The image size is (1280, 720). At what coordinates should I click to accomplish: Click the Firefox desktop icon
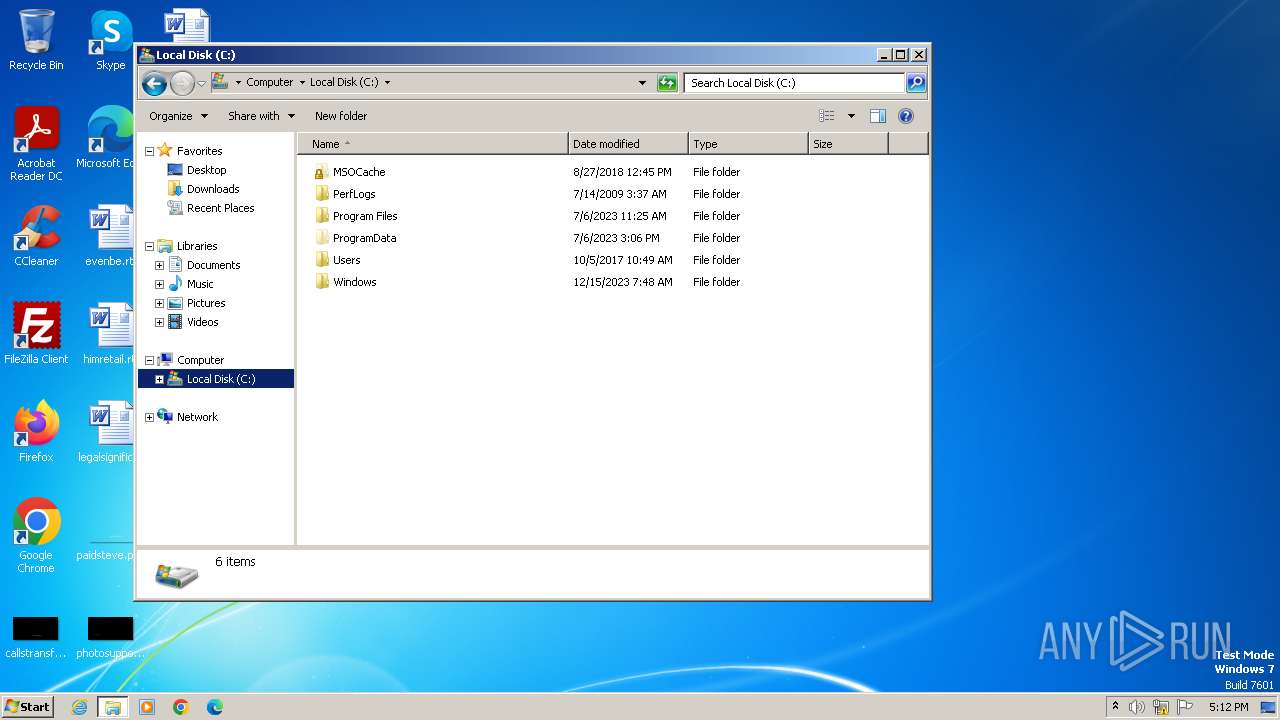(36, 431)
